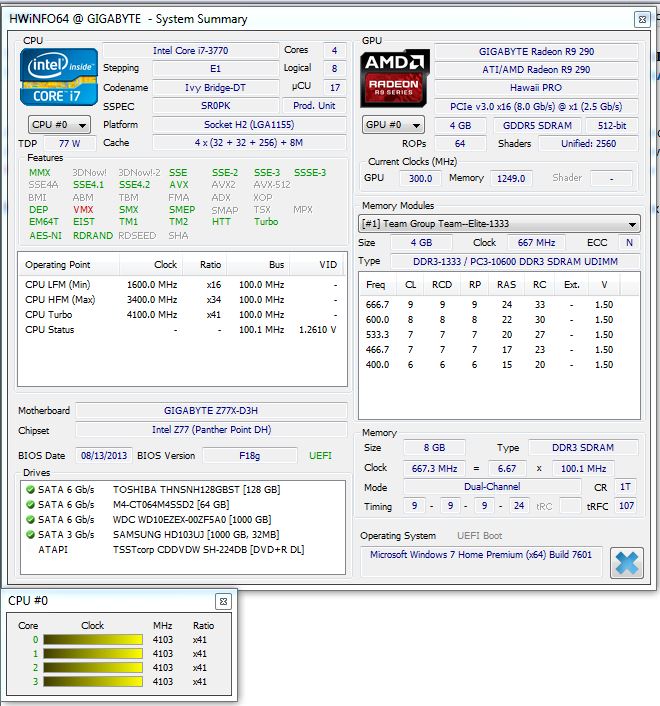Image resolution: width=660 pixels, height=706 pixels.
Task: Click the tRFC 107 value
Action: tap(626, 506)
